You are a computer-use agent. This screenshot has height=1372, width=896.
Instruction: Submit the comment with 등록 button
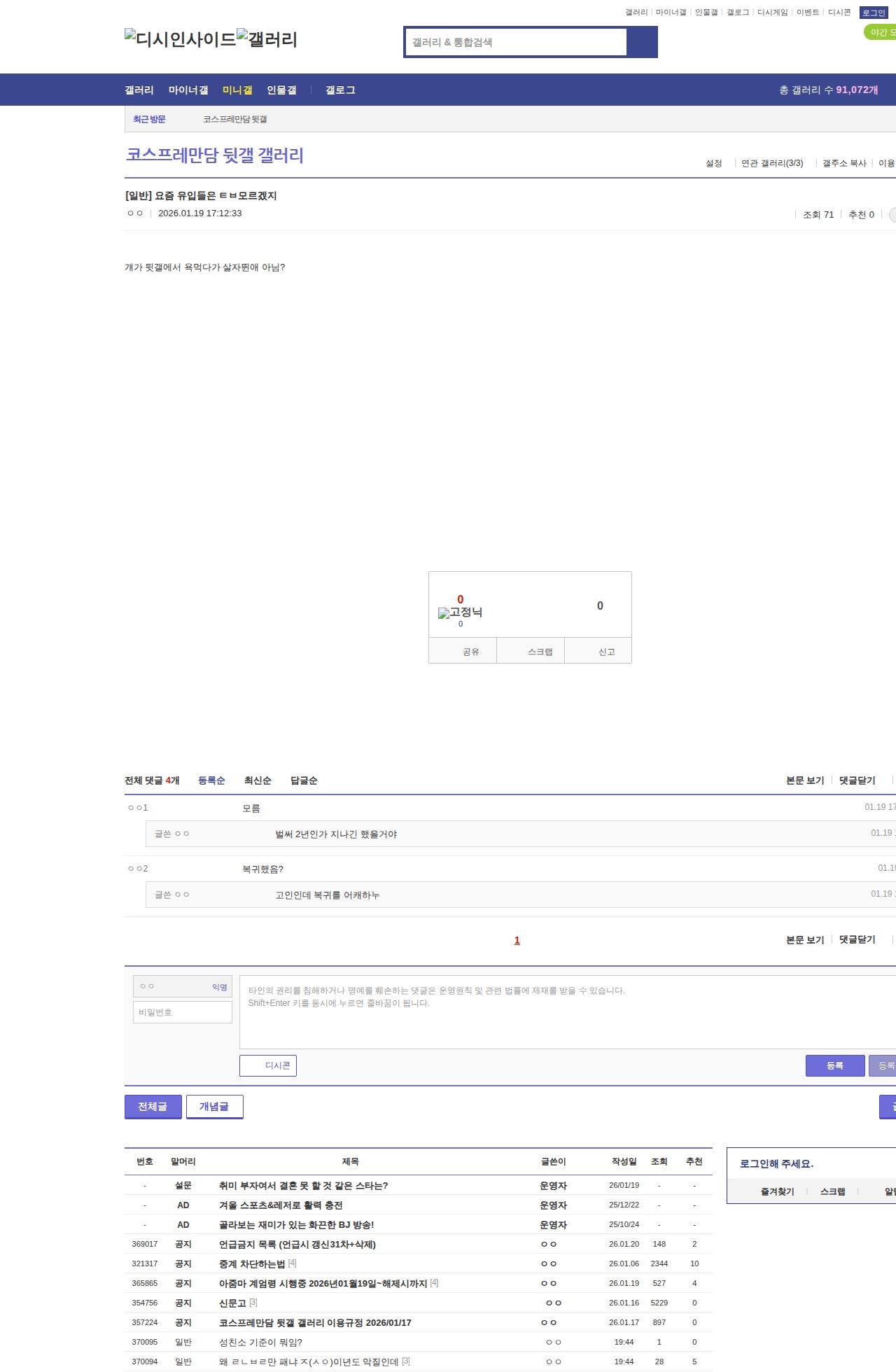835,1065
